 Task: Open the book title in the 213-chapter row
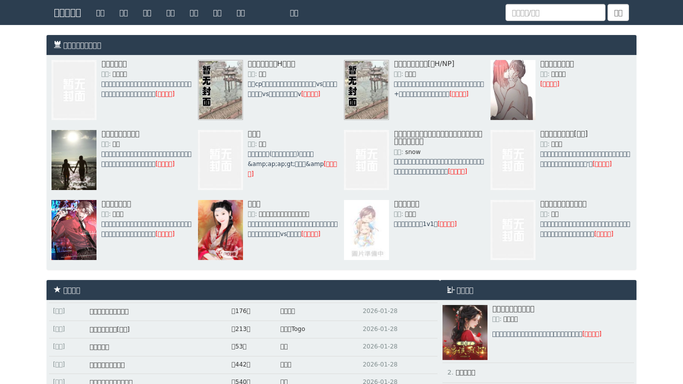coord(109,330)
